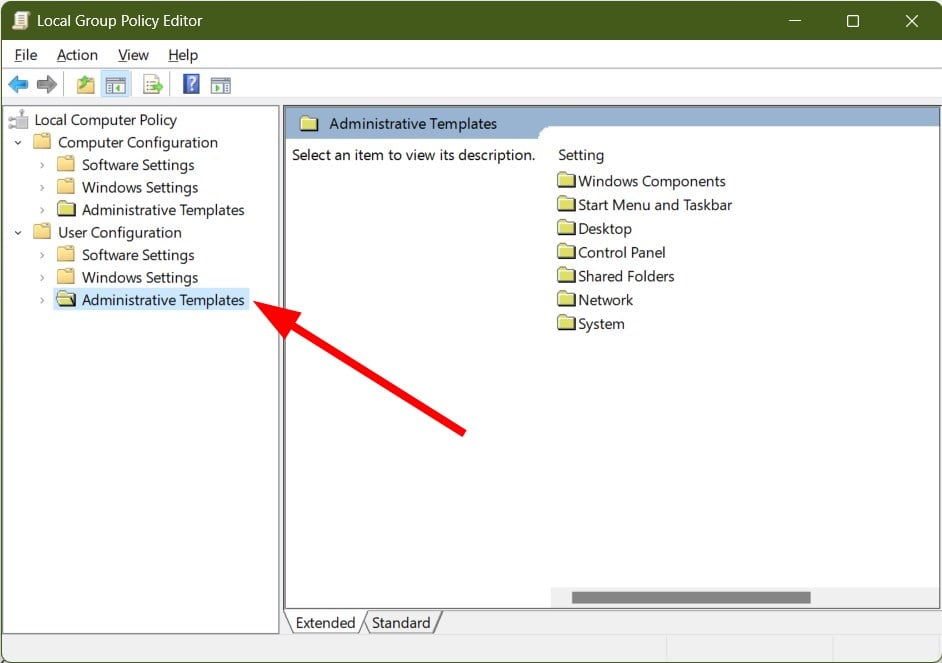The image size is (942, 663).
Task: Select highlighted Administrative Templates under User Configuration
Action: [163, 300]
